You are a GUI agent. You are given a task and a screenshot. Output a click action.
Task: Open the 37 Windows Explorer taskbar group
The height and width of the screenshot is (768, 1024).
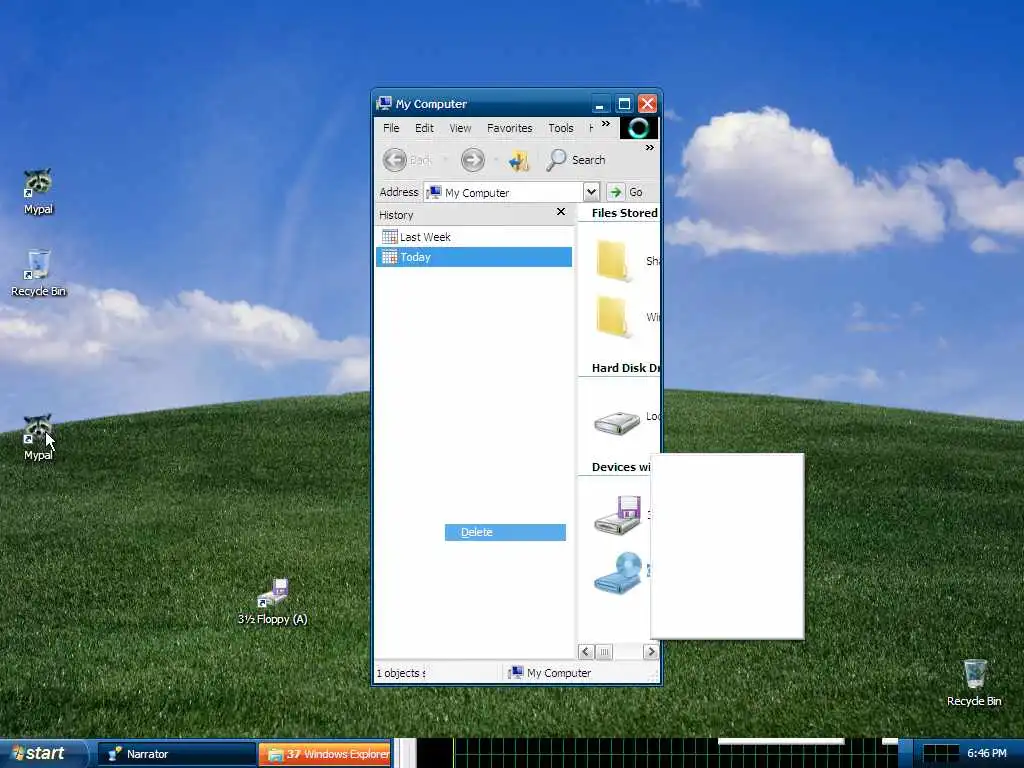pos(325,754)
